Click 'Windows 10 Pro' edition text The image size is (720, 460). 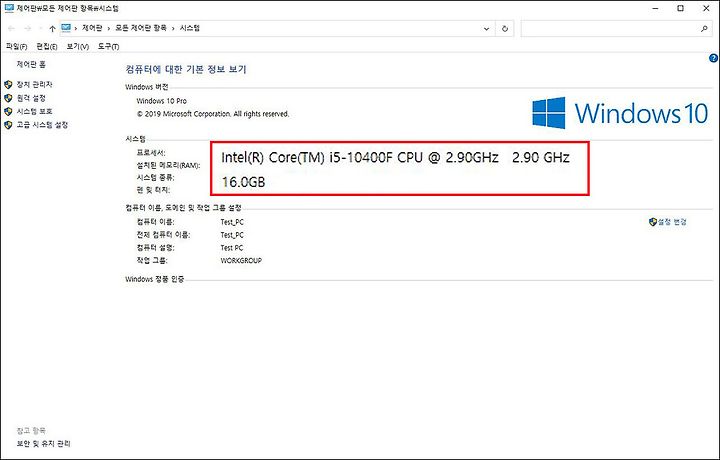coord(162,101)
